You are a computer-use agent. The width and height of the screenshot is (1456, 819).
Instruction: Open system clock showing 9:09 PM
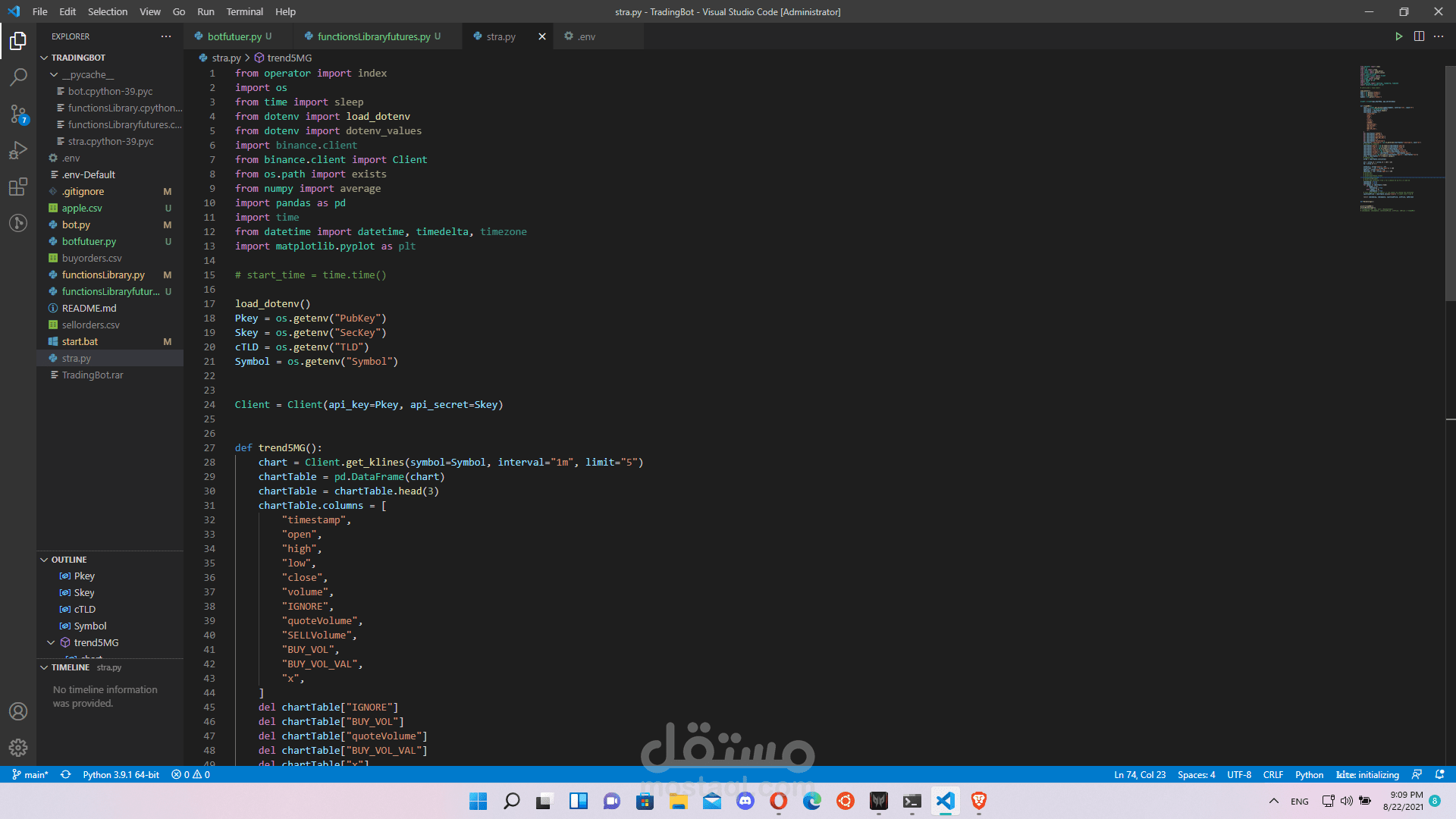click(1403, 801)
